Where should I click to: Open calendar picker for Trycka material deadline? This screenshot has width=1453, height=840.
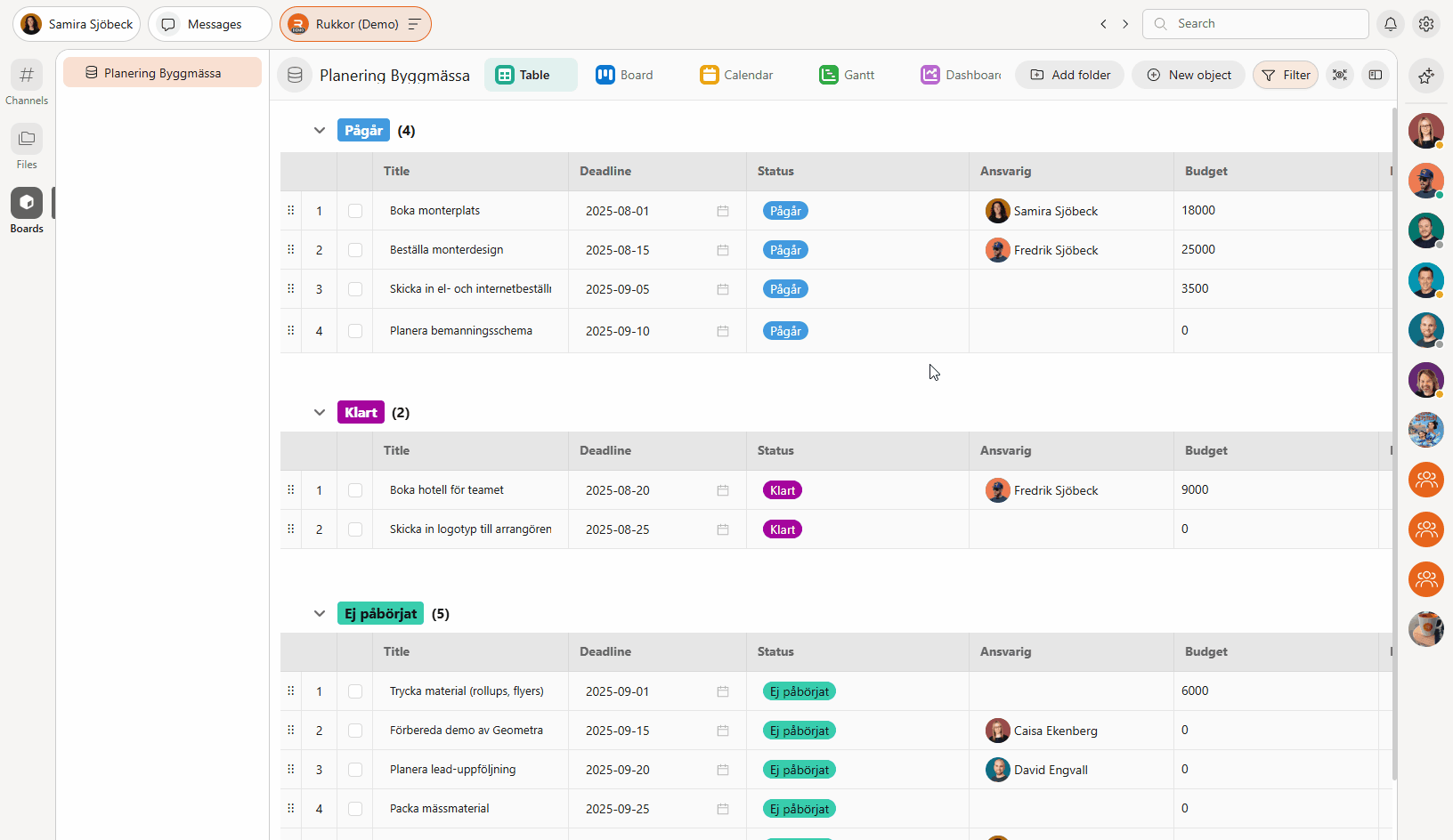(723, 691)
